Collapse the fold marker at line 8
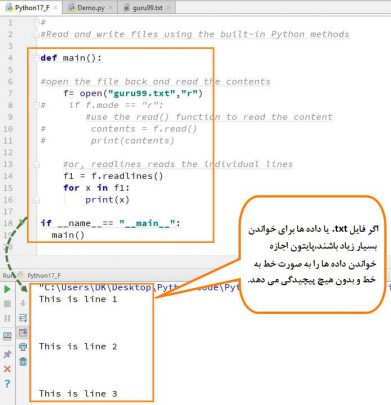Viewport: 391px width, 405px height. (36, 105)
